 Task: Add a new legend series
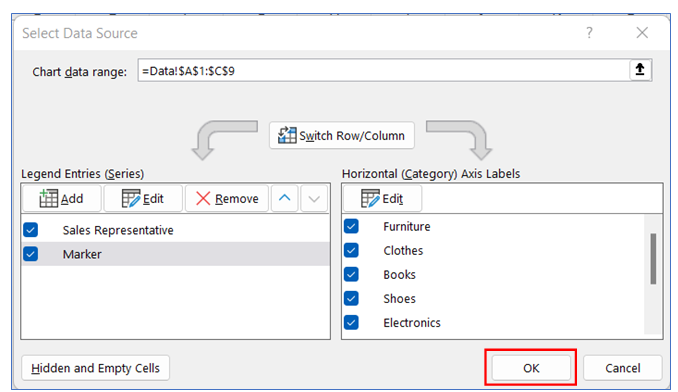[x=61, y=199]
